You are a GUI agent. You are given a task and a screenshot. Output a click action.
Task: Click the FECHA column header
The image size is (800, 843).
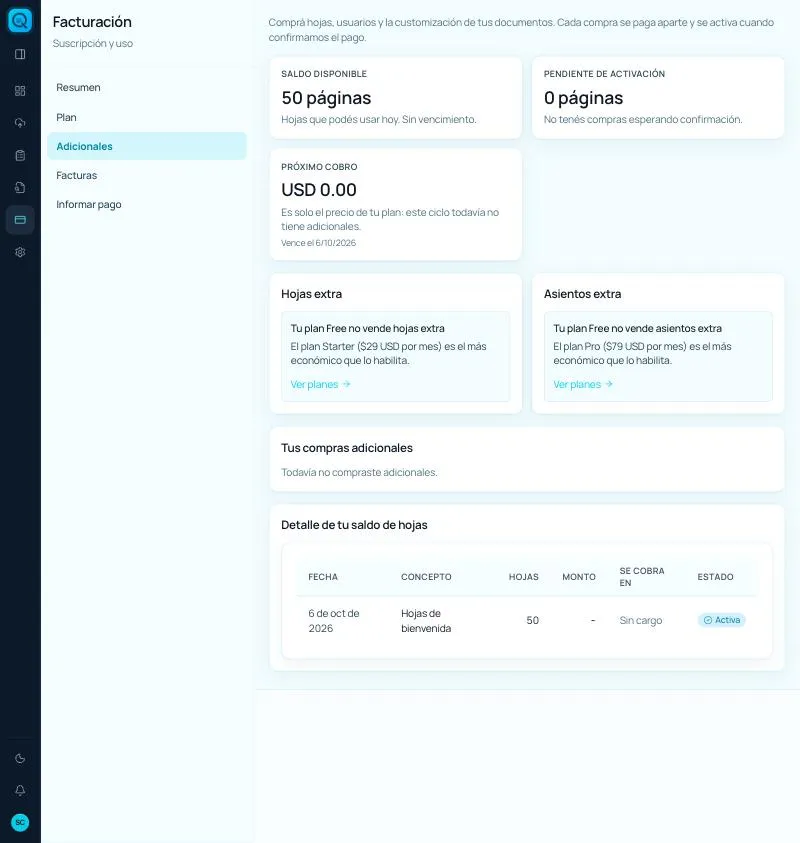point(323,577)
